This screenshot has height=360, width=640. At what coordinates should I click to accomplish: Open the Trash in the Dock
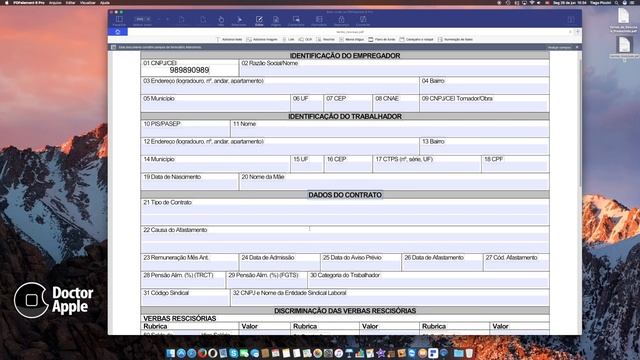point(469,353)
